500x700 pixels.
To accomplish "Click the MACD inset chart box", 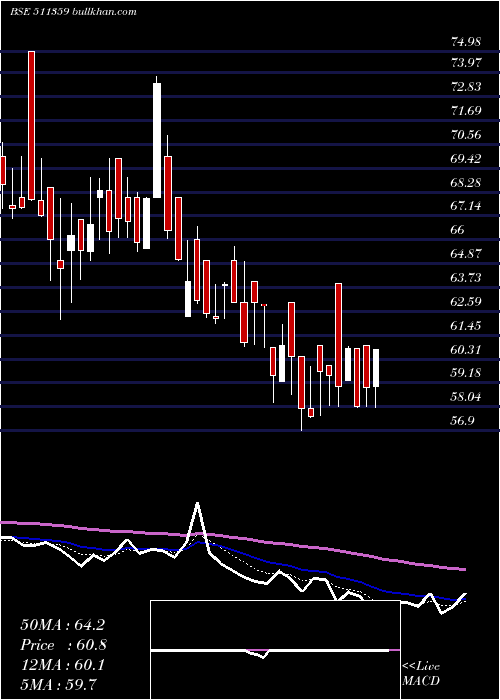I will click(x=275, y=650).
